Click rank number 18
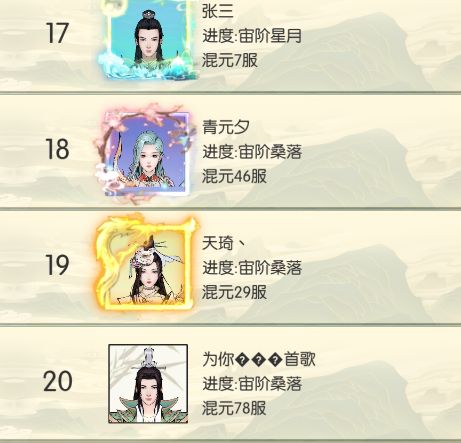This screenshot has height=443, width=461. pos(57,149)
